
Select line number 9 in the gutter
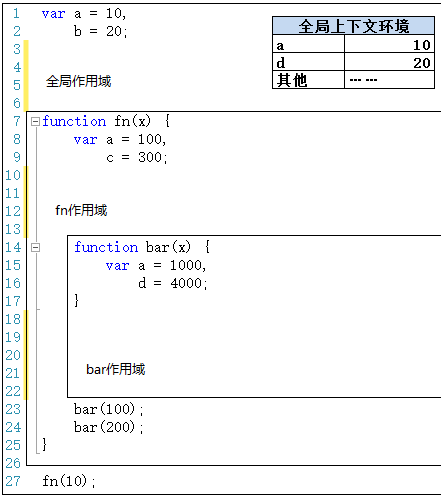(17, 157)
